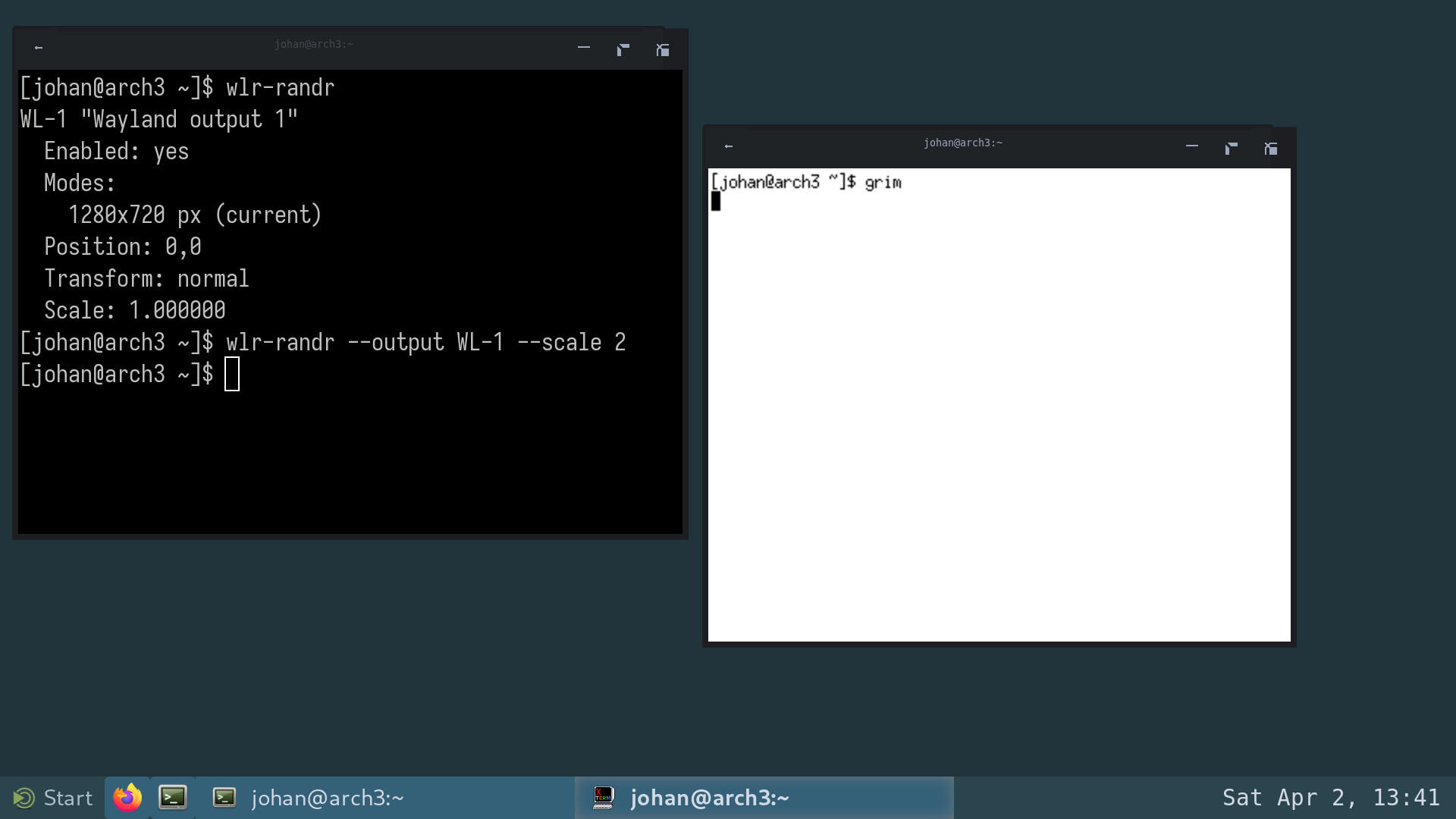The image size is (1456, 819).
Task: Maximize the right grim terminal window
Action: [x=1231, y=148]
